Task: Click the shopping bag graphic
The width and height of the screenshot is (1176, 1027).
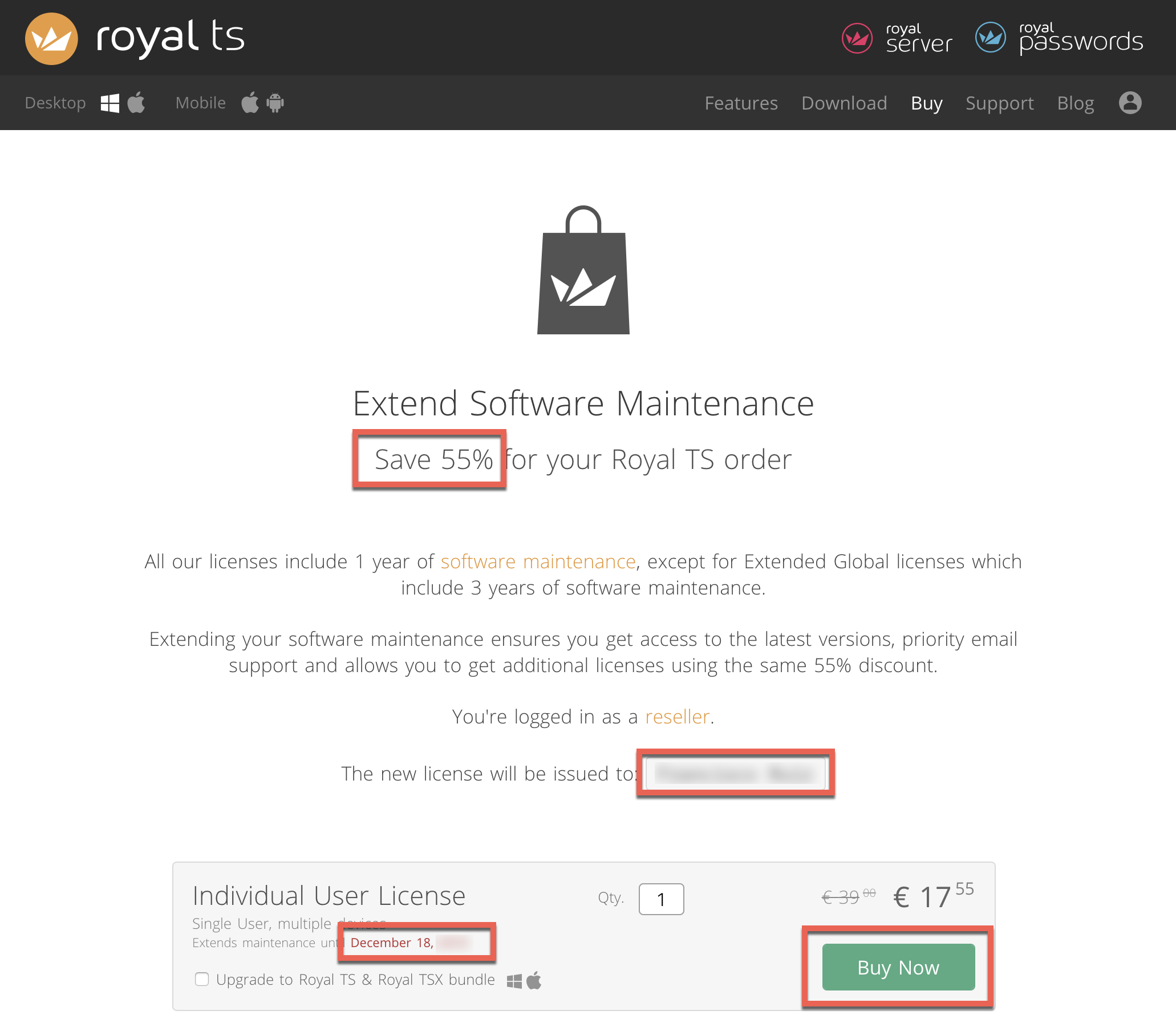Action: pyautogui.click(x=583, y=270)
